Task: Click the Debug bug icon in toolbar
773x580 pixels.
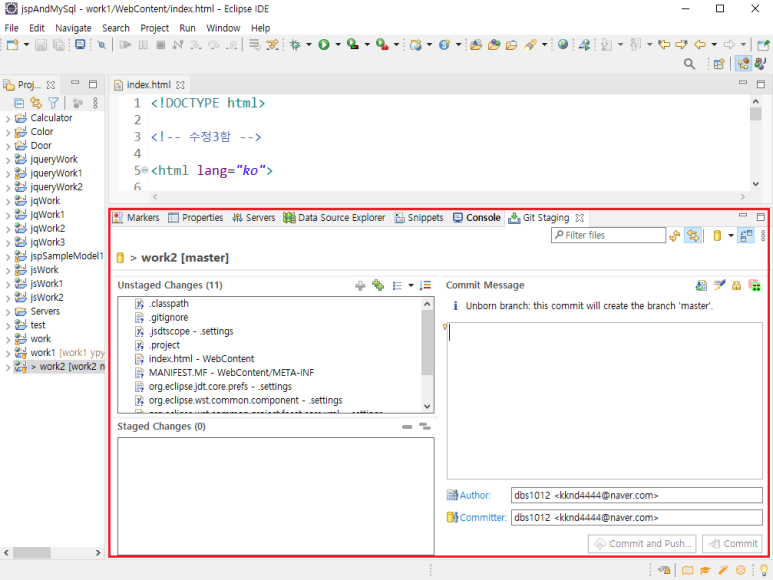Action: [x=295, y=45]
